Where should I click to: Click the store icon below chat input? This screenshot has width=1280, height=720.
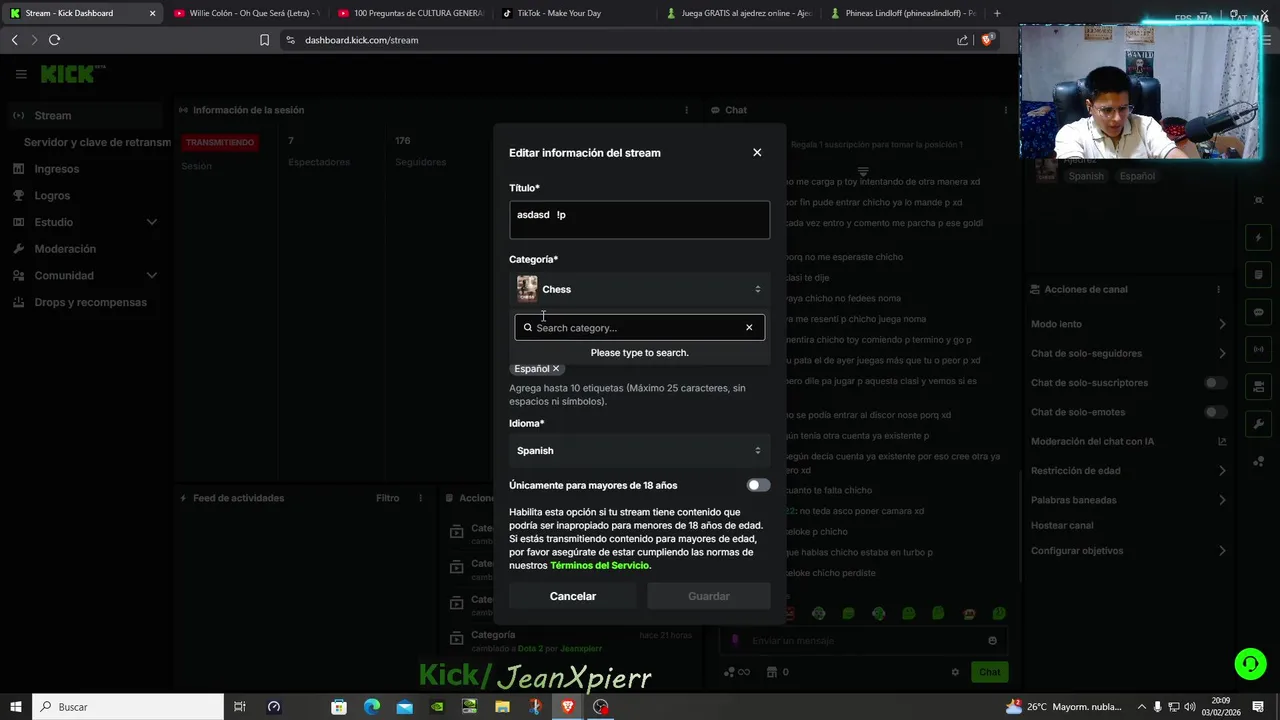(x=771, y=672)
